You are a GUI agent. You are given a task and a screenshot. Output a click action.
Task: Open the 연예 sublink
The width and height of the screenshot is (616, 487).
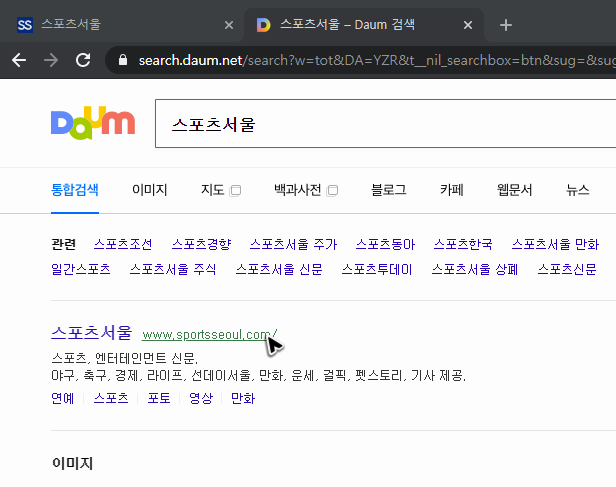(63, 398)
